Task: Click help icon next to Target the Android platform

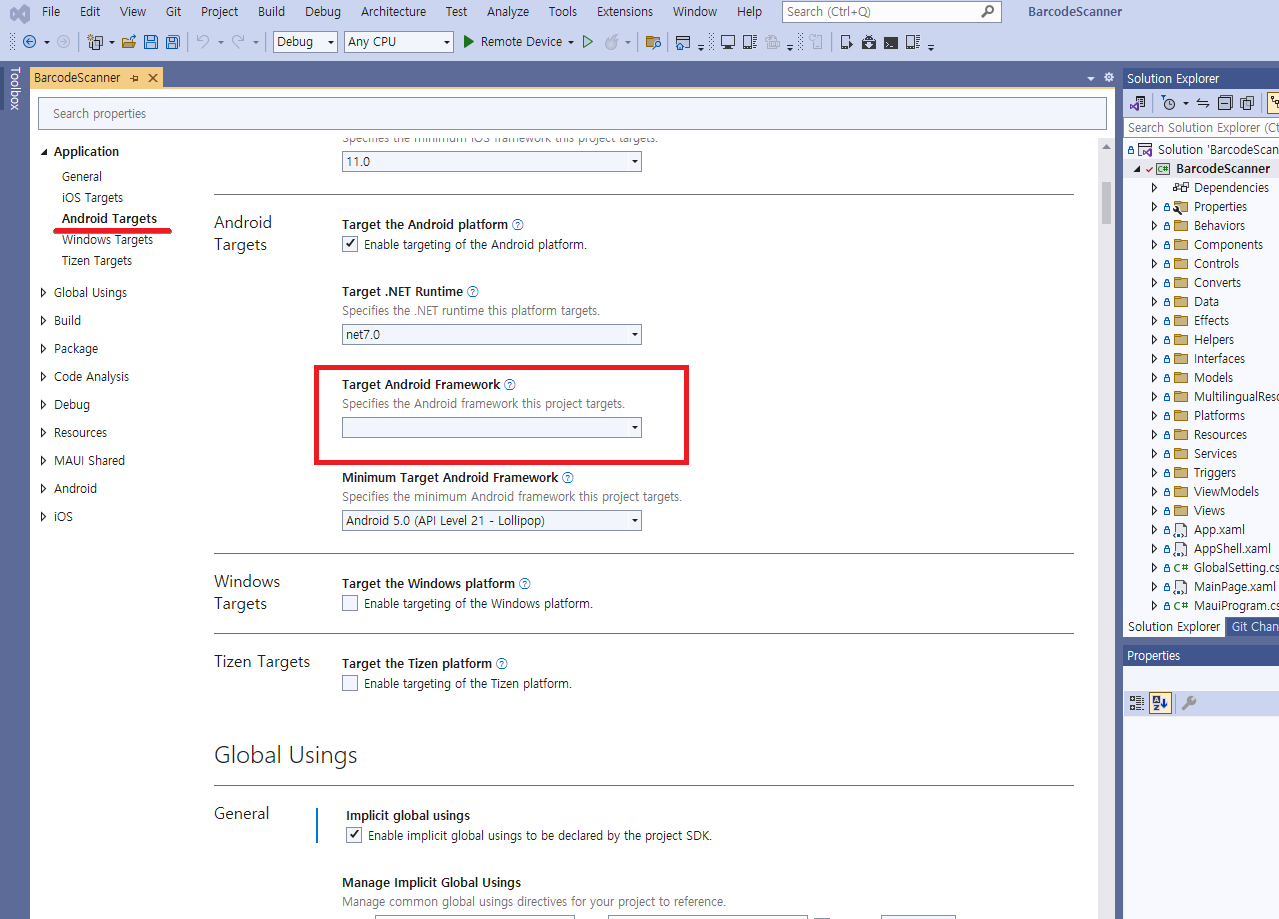Action: pyautogui.click(x=518, y=225)
